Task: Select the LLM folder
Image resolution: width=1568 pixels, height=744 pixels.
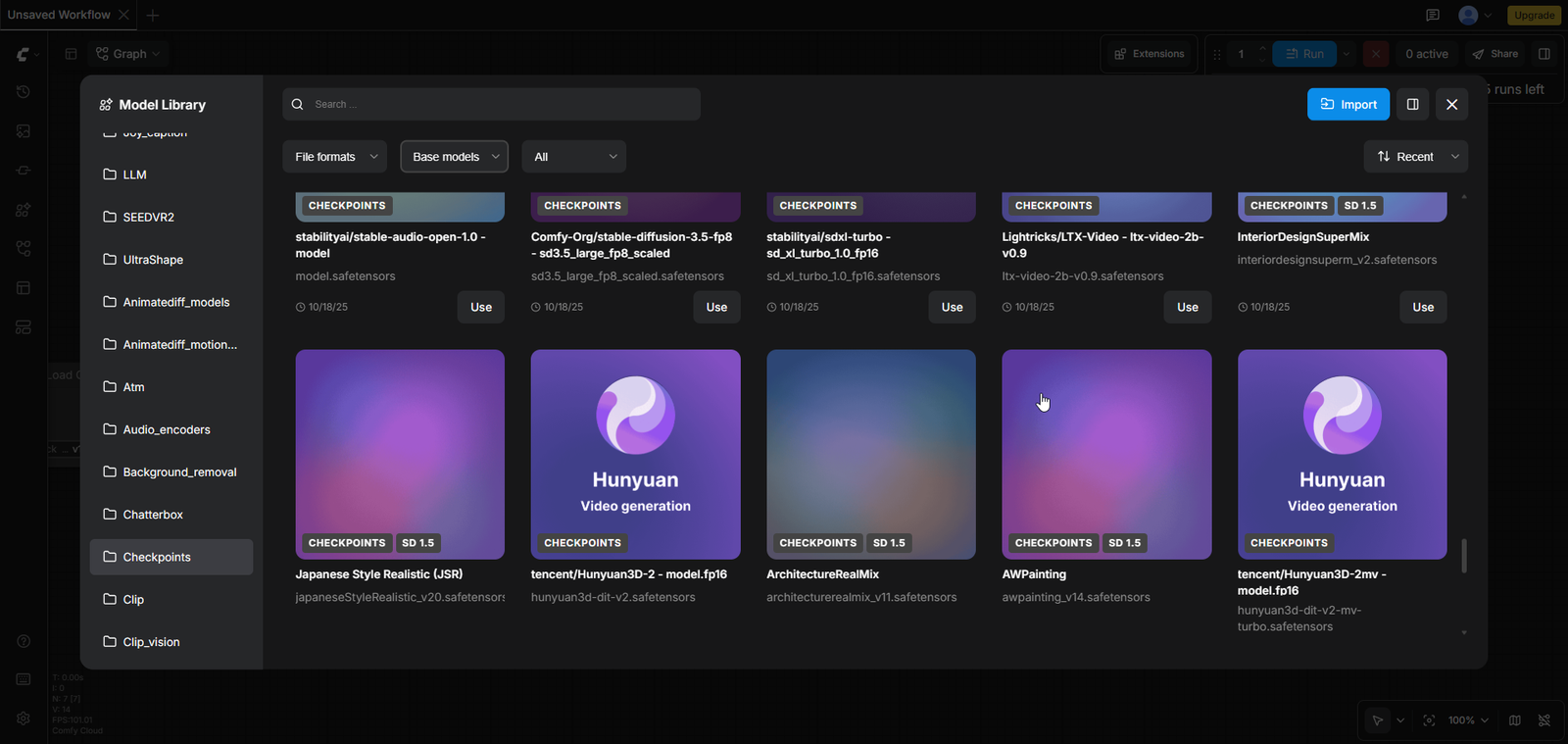Action: coord(171,174)
